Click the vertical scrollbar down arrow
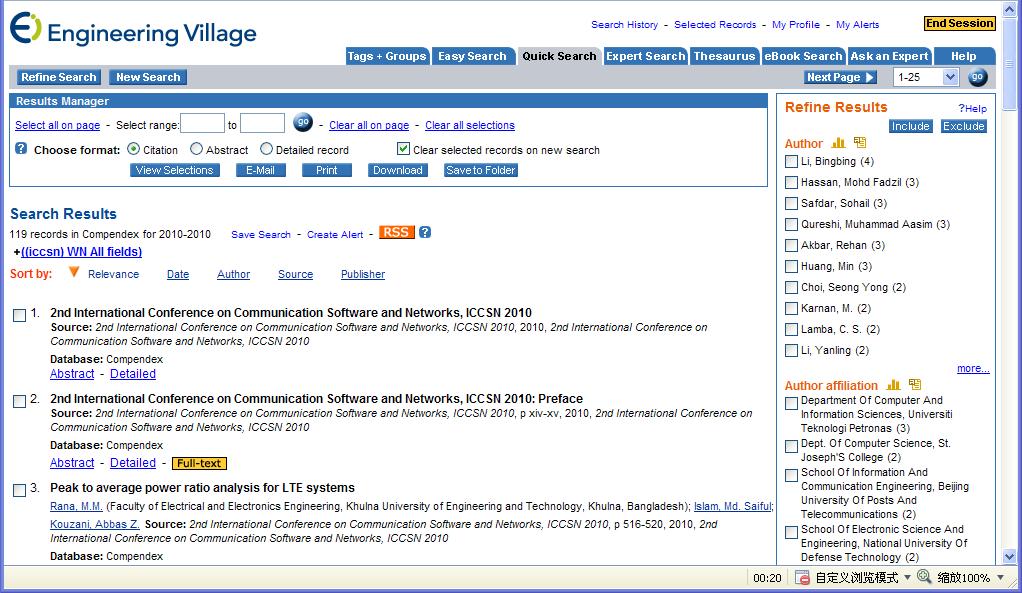 (x=1010, y=557)
